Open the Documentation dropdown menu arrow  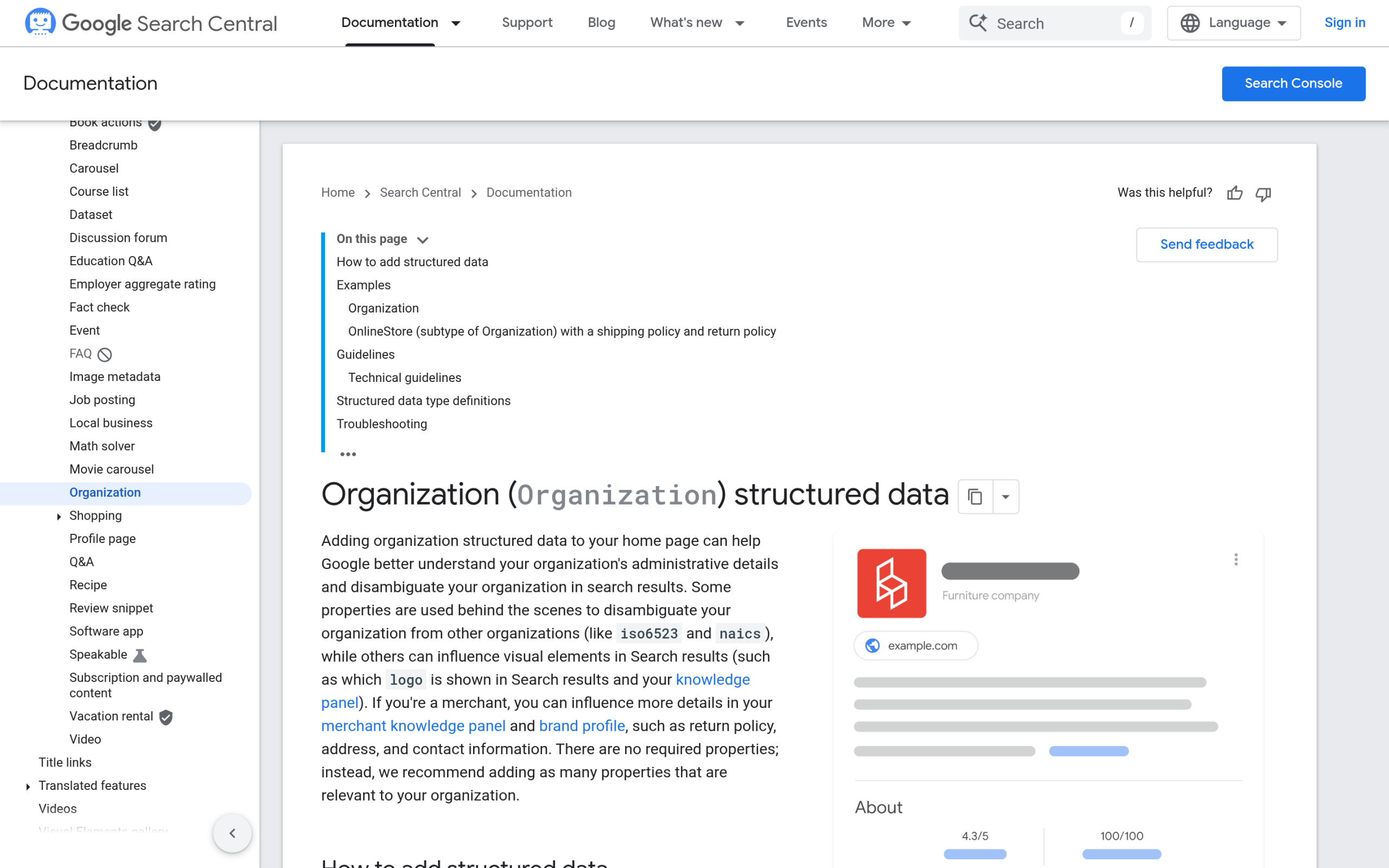tap(456, 23)
